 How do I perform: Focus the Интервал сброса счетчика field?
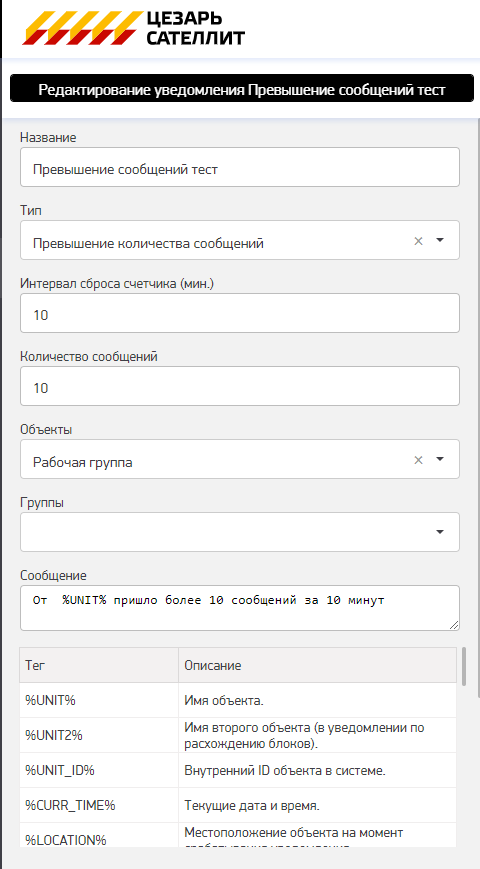coord(240,313)
